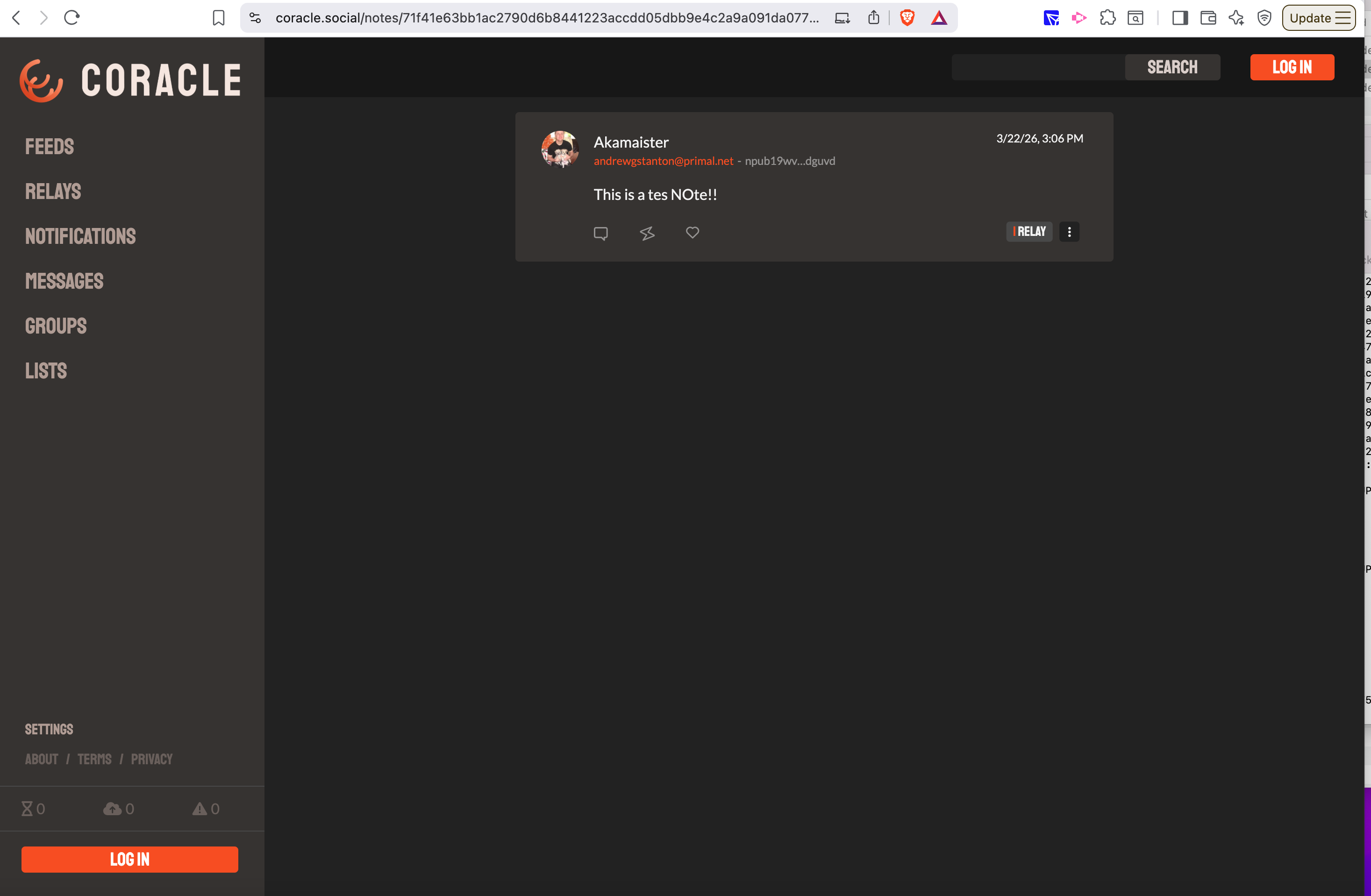
Task: Open Notifications in the sidebar
Action: point(81,236)
